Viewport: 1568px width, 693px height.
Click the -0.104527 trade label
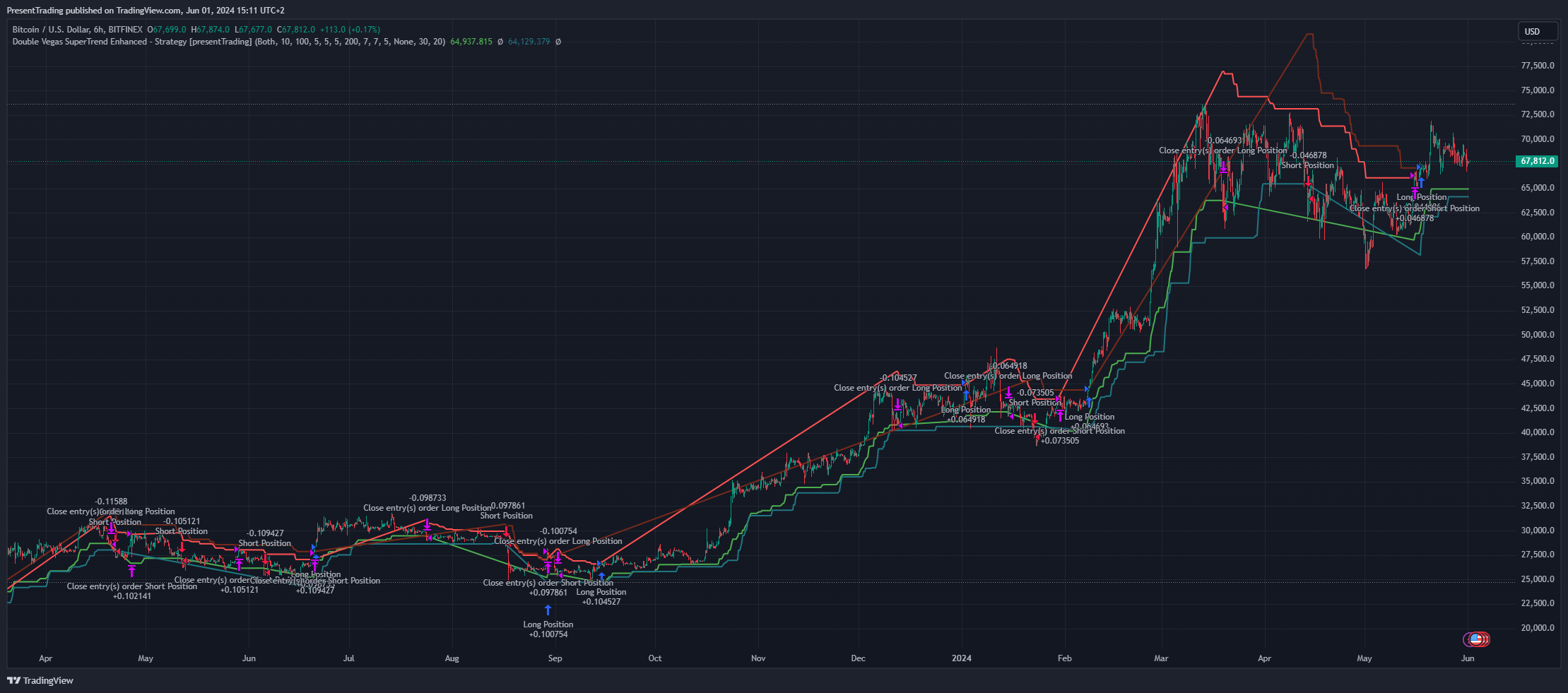[898, 378]
